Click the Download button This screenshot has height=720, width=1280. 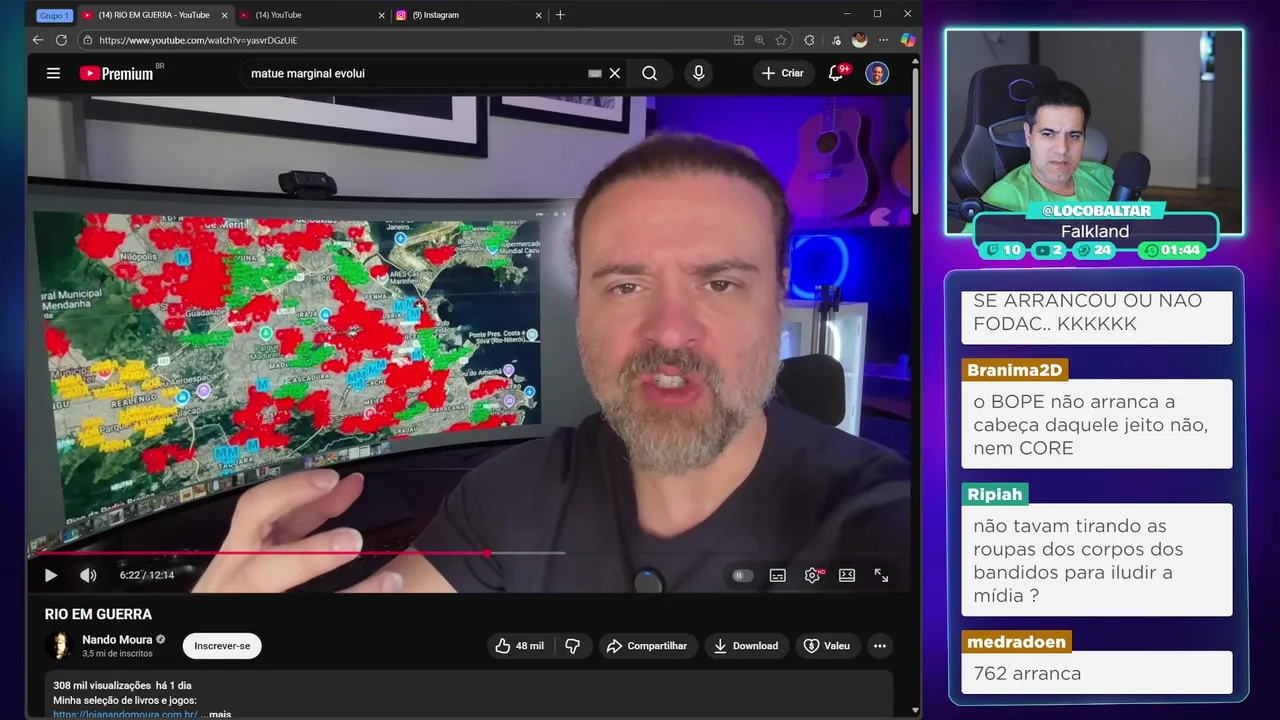(745, 646)
